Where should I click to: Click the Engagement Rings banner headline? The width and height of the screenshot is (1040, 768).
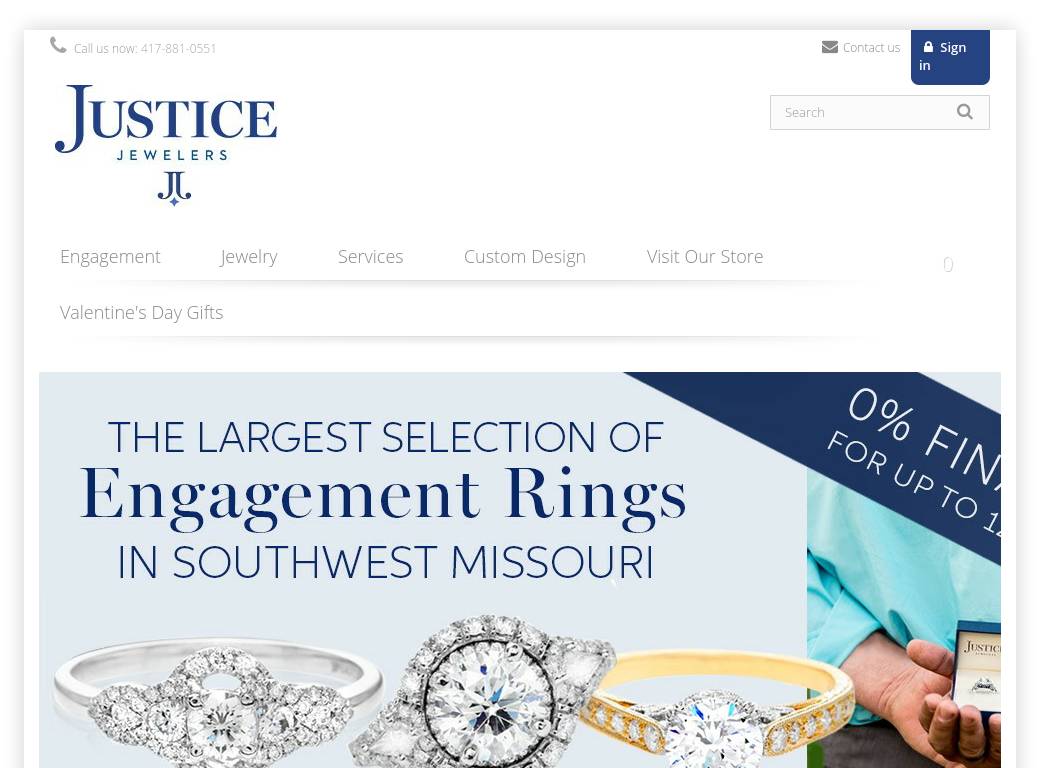coord(384,496)
